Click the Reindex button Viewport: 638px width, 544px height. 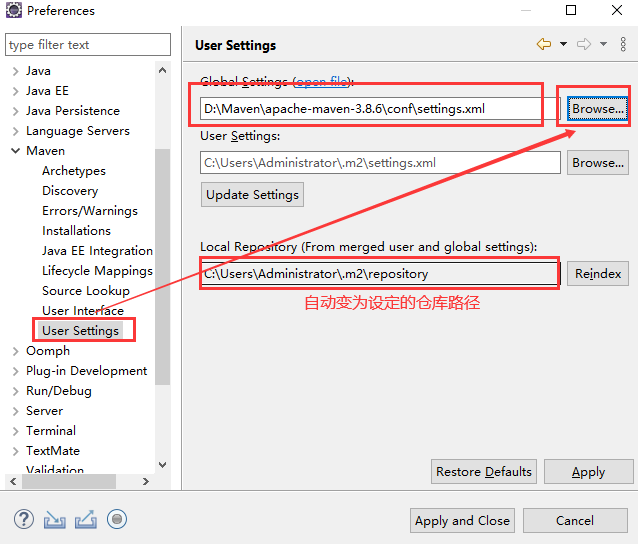point(597,273)
